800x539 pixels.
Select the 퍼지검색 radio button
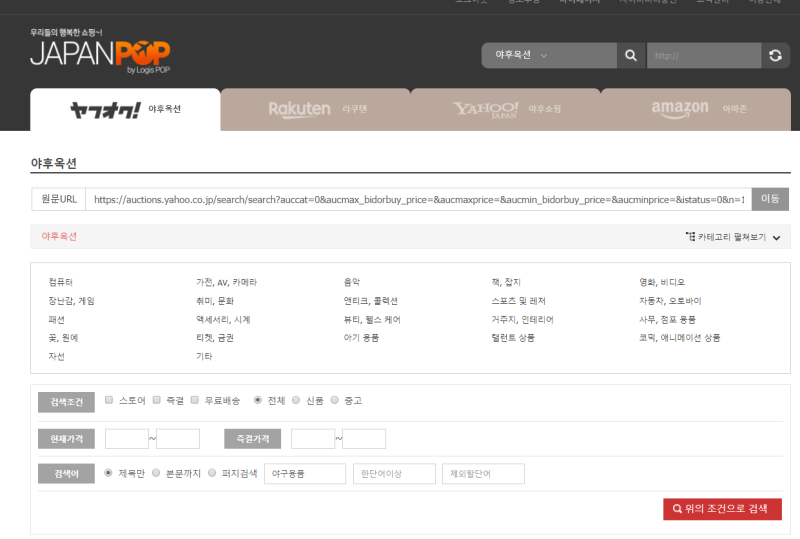212,473
